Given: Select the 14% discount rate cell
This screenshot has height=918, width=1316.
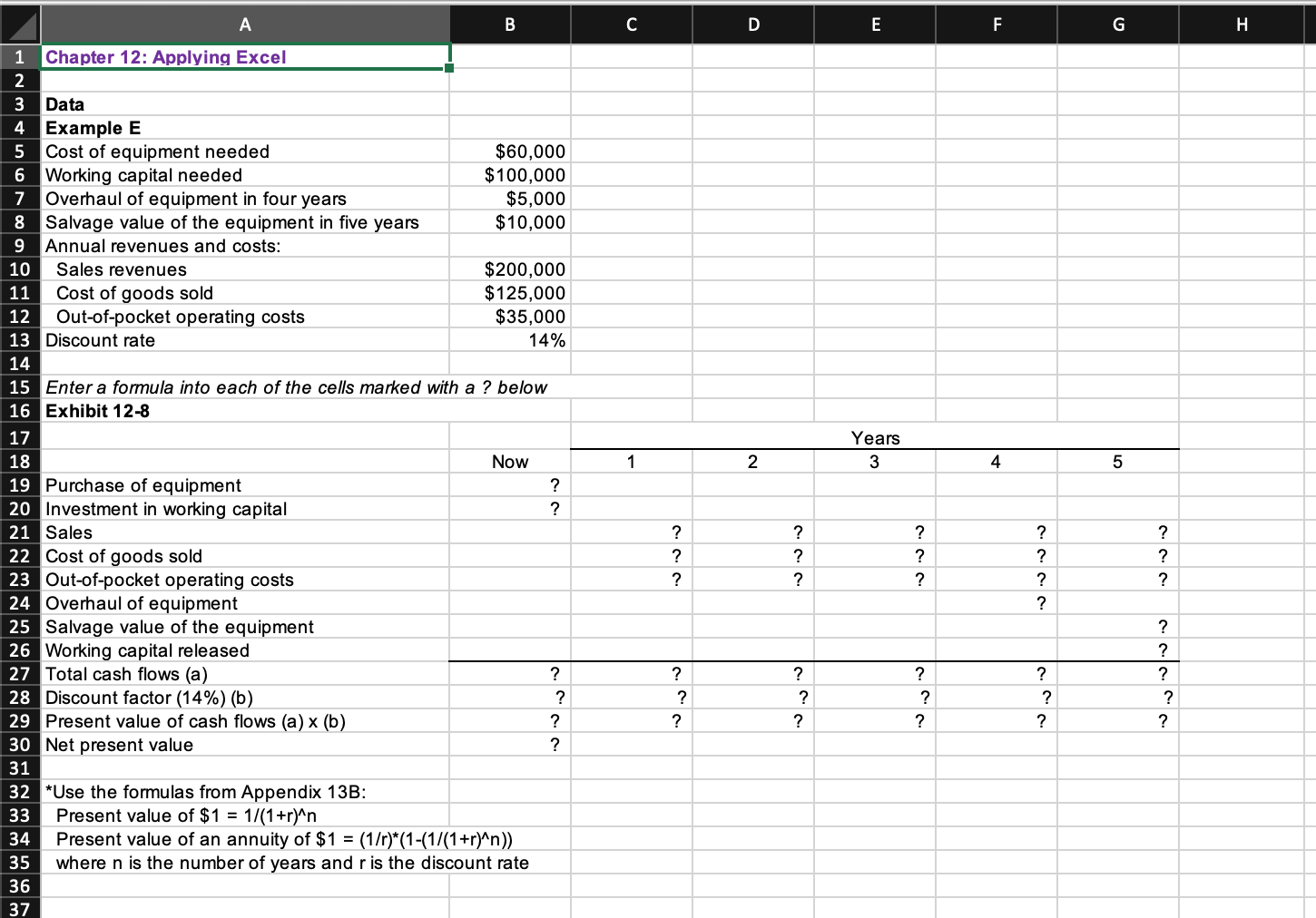Looking at the screenshot, I should click(x=509, y=339).
